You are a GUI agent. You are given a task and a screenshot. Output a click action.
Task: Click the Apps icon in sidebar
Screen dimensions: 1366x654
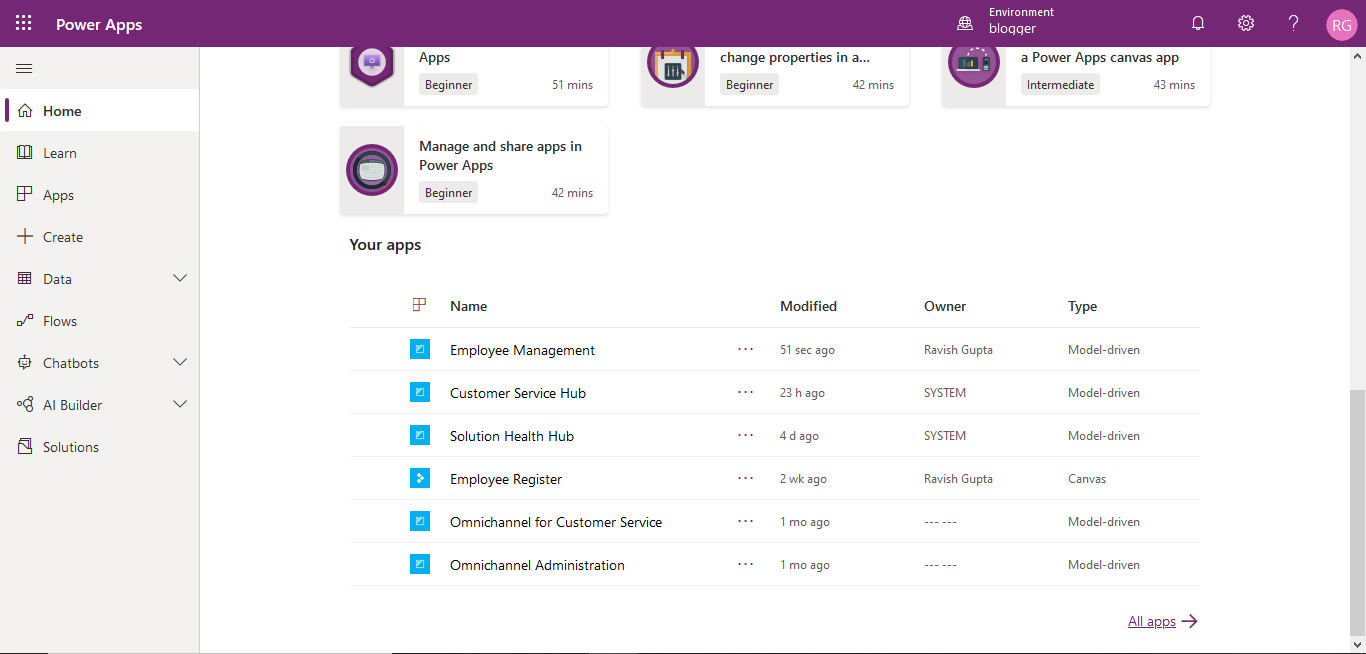pyautogui.click(x=25, y=194)
